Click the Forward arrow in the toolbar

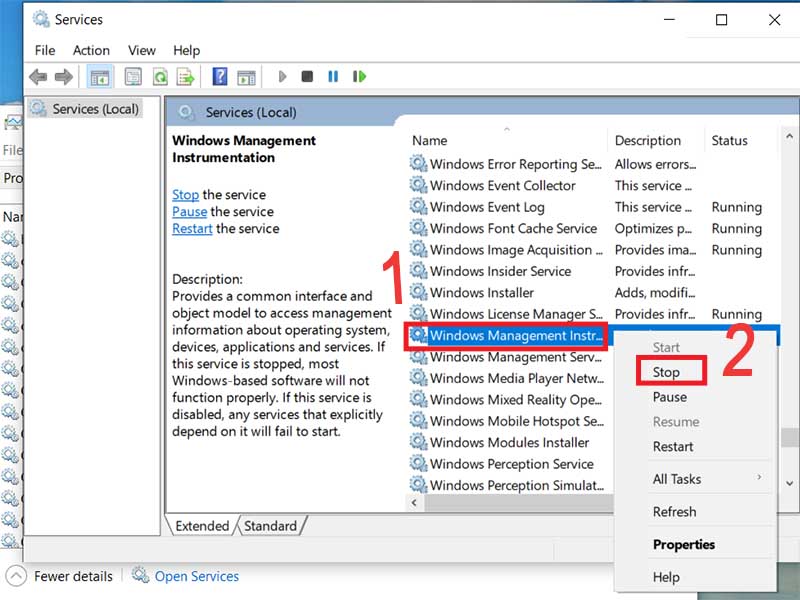(63, 77)
